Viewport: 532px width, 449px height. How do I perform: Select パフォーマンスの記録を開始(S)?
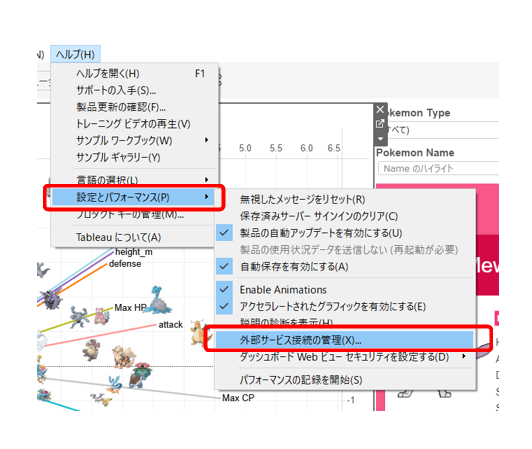345,380
